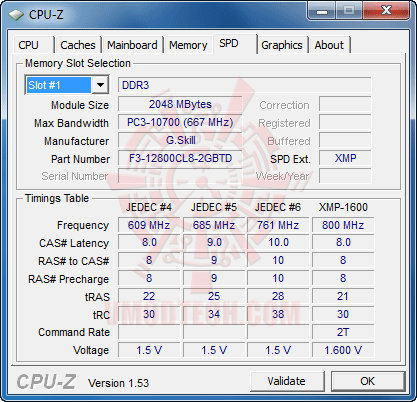Screen dimensions: 417x402
Task: Select the 761 MHz frequency cell
Action: tap(278, 225)
